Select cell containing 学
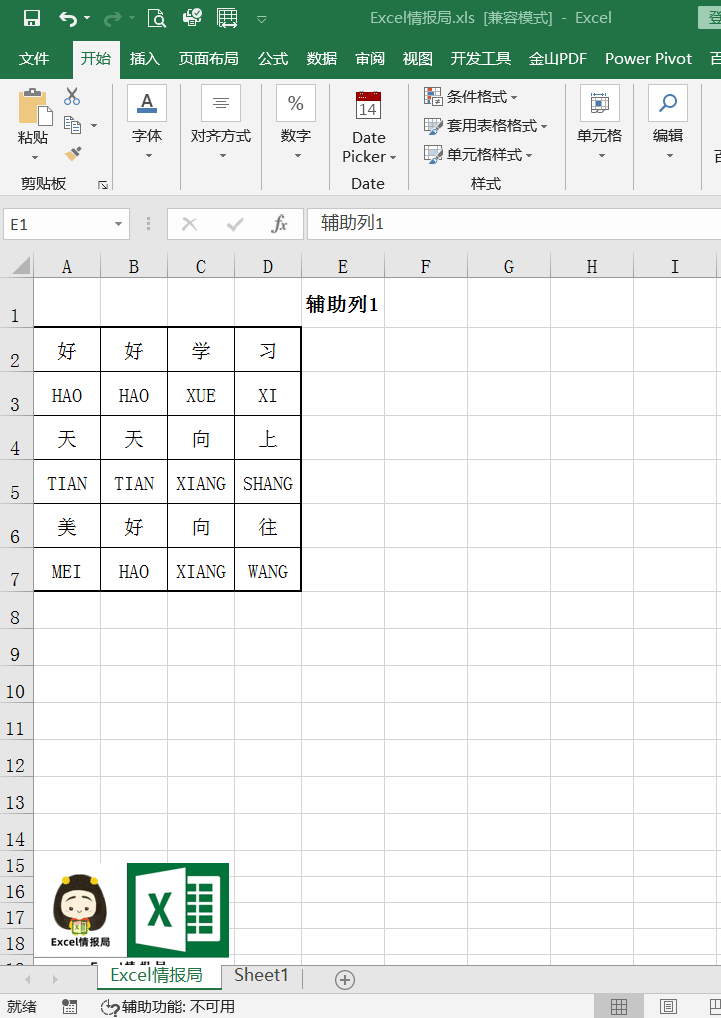This screenshot has height=1018, width=721. tap(201, 351)
